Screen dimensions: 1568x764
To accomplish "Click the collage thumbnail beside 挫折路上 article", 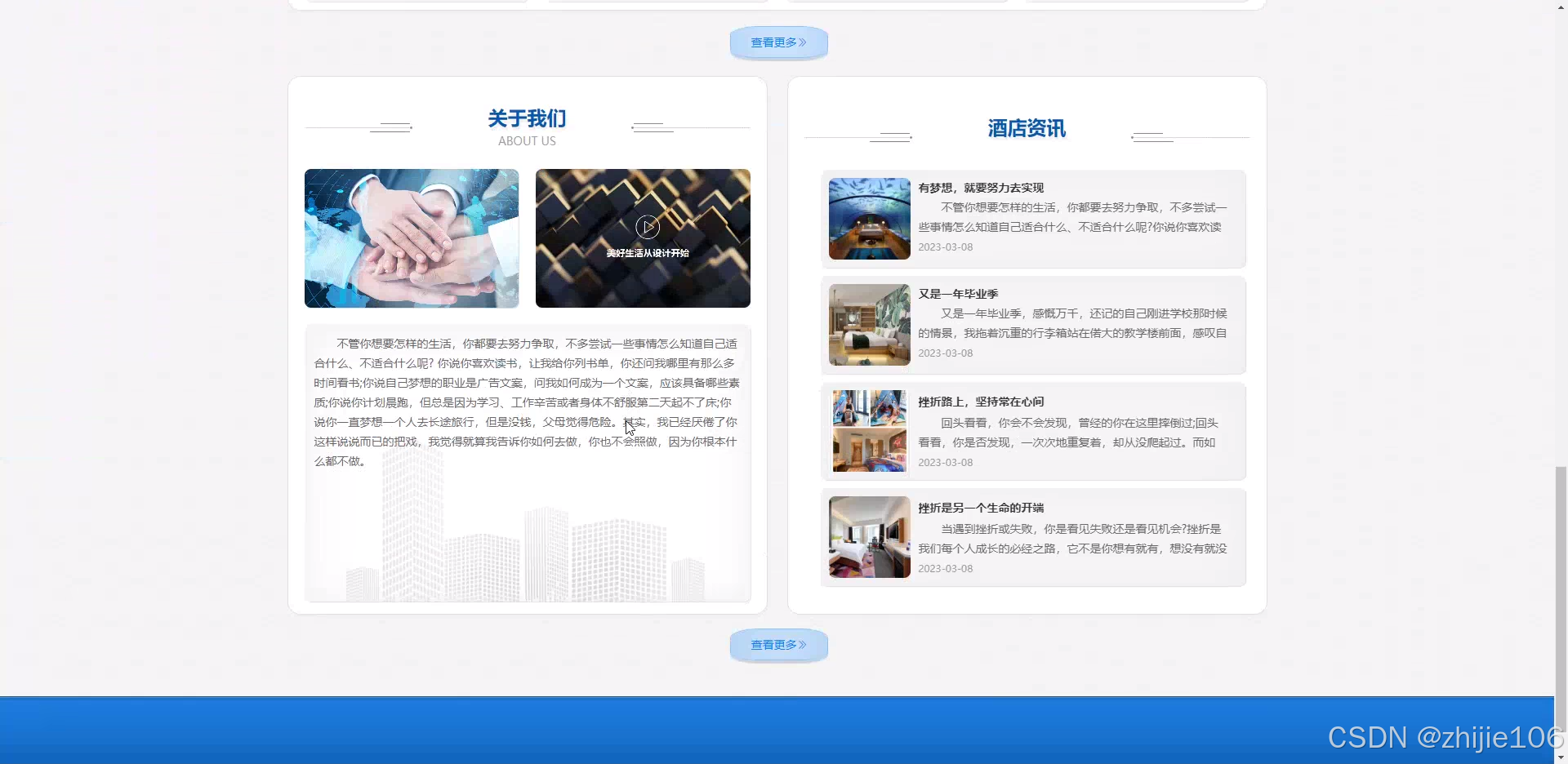I will pyautogui.click(x=869, y=430).
